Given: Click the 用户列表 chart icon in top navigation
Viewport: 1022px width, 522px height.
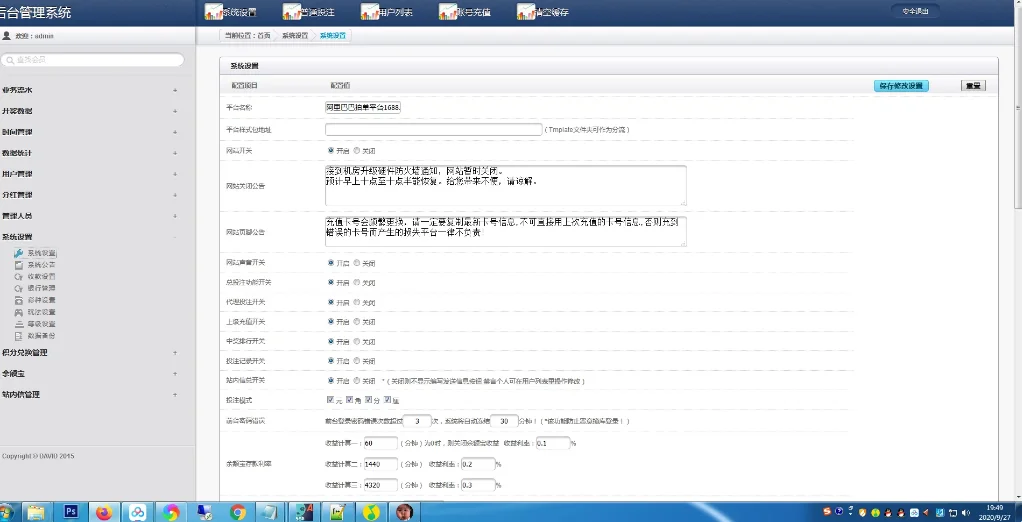Looking at the screenshot, I should click(x=369, y=12).
